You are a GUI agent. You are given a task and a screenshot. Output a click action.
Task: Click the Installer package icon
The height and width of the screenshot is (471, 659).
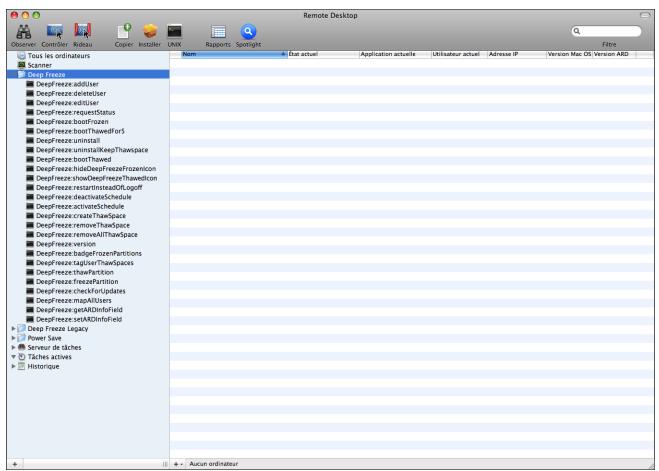point(150,32)
